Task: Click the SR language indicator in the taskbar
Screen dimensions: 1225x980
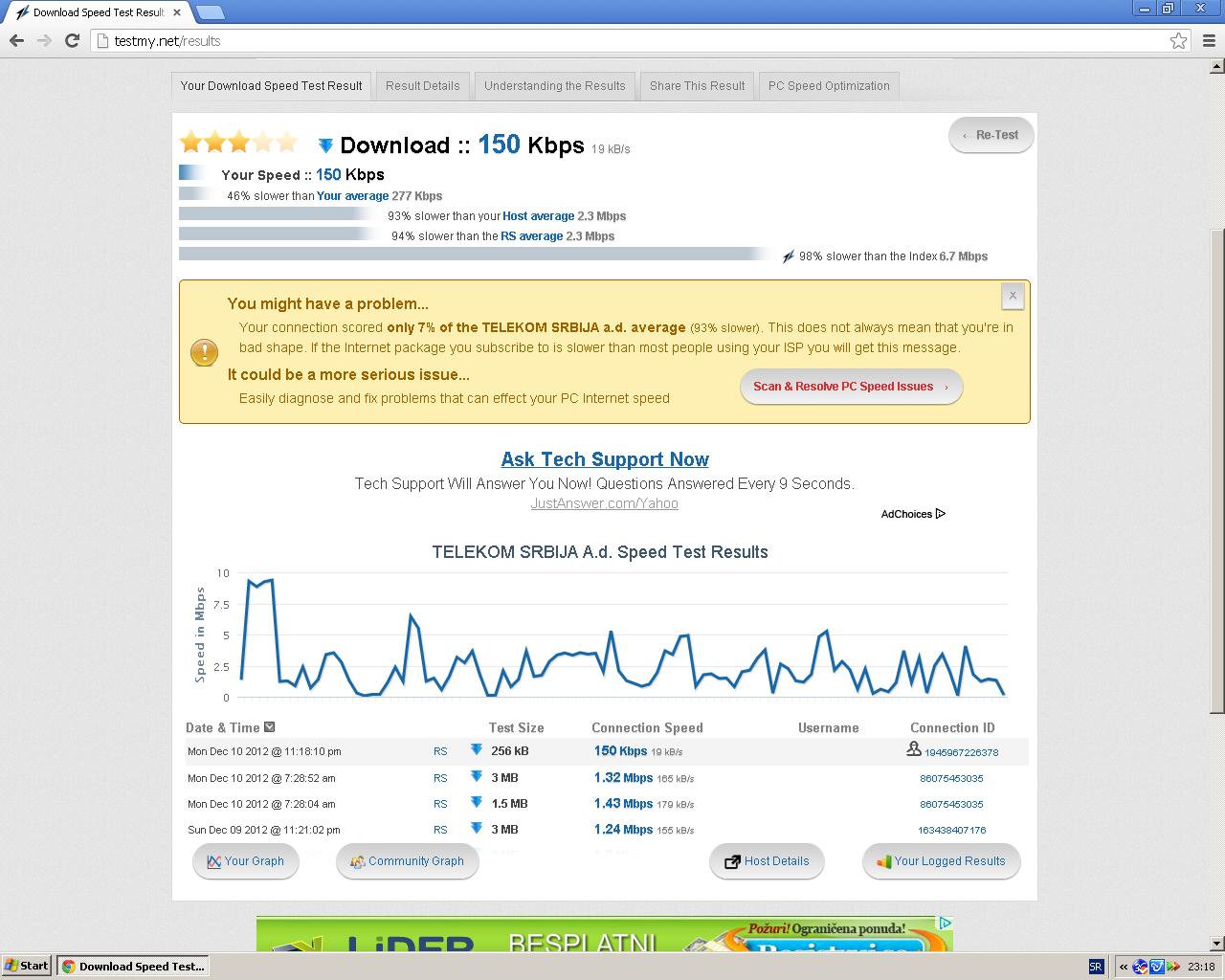Action: pos(1096,967)
